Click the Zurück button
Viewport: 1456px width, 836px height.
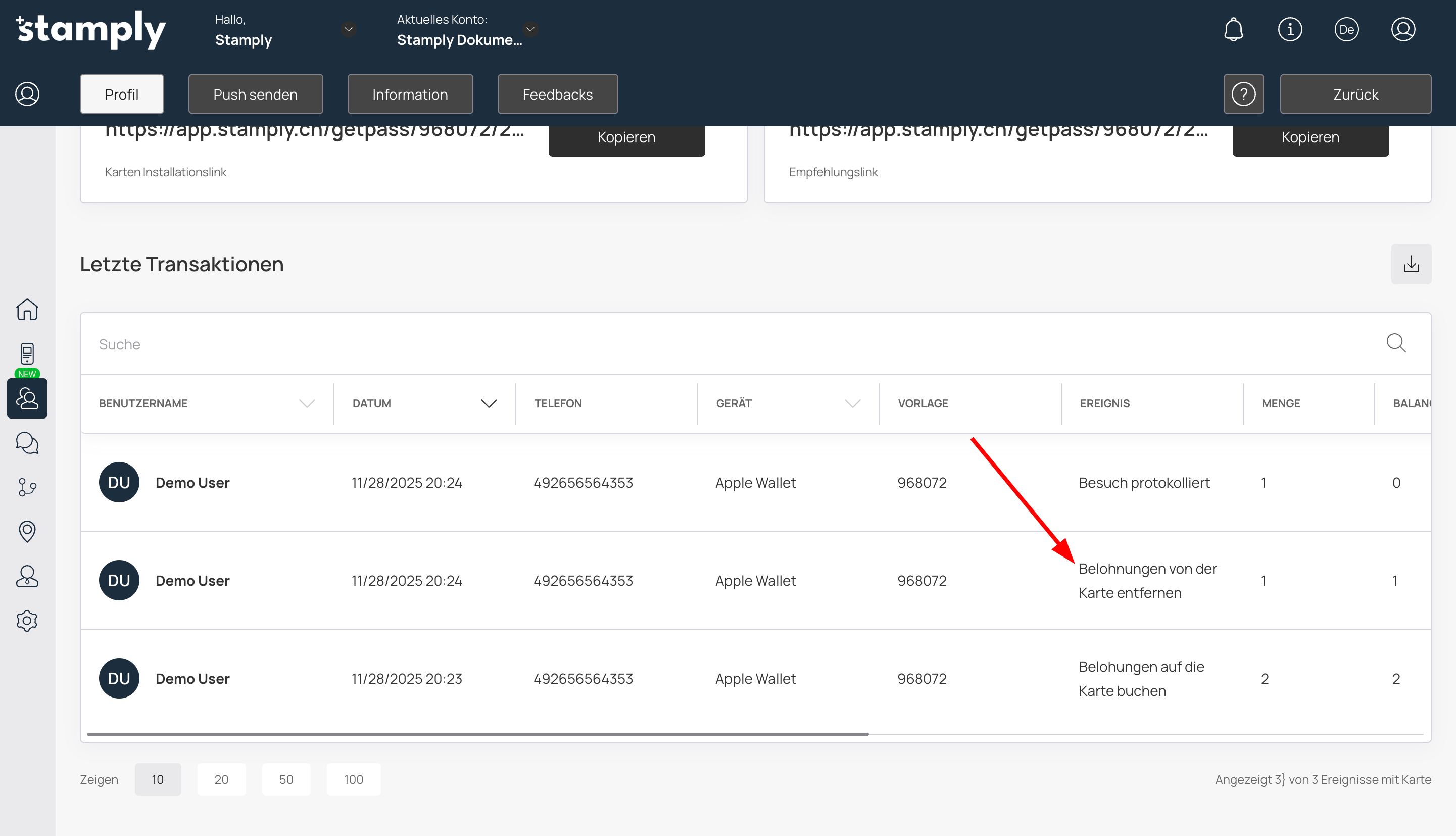point(1355,94)
